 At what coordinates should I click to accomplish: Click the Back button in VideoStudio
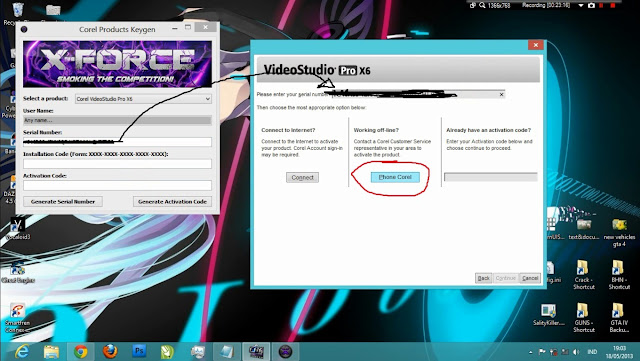pyautogui.click(x=484, y=278)
